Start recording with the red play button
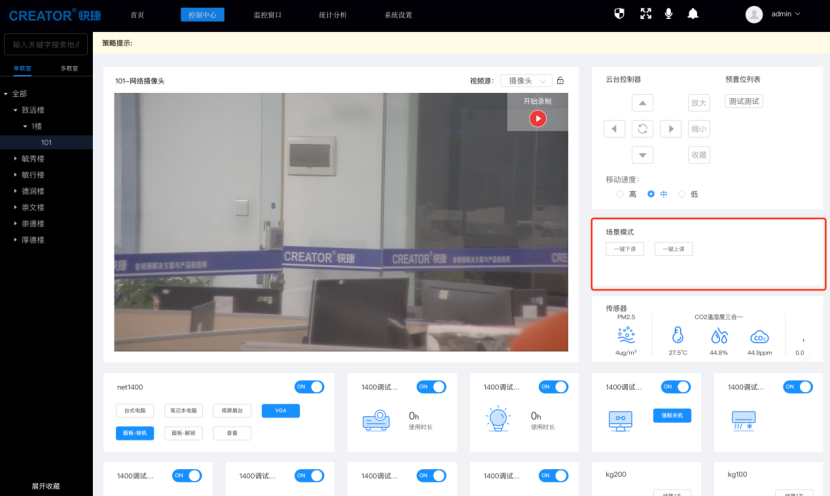This screenshot has width=830, height=496. (x=537, y=118)
